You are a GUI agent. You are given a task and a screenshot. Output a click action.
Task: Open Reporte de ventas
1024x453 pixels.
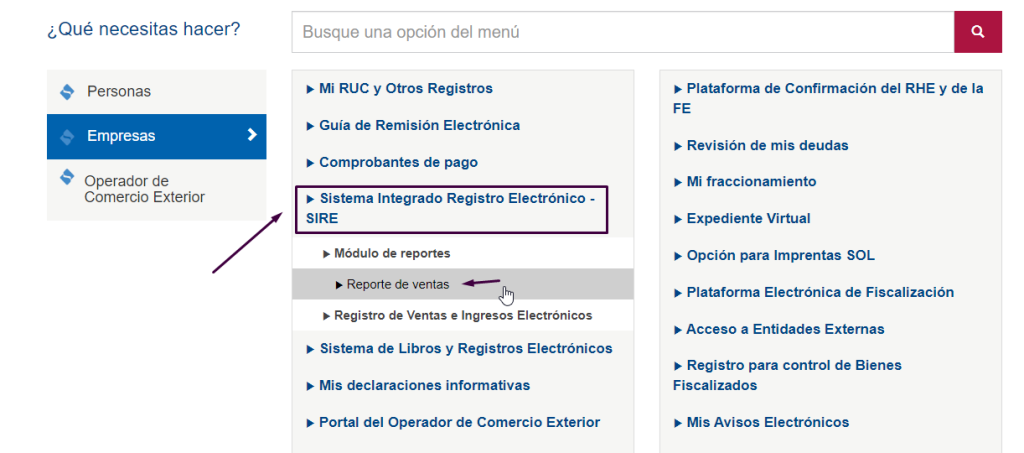tap(392, 284)
